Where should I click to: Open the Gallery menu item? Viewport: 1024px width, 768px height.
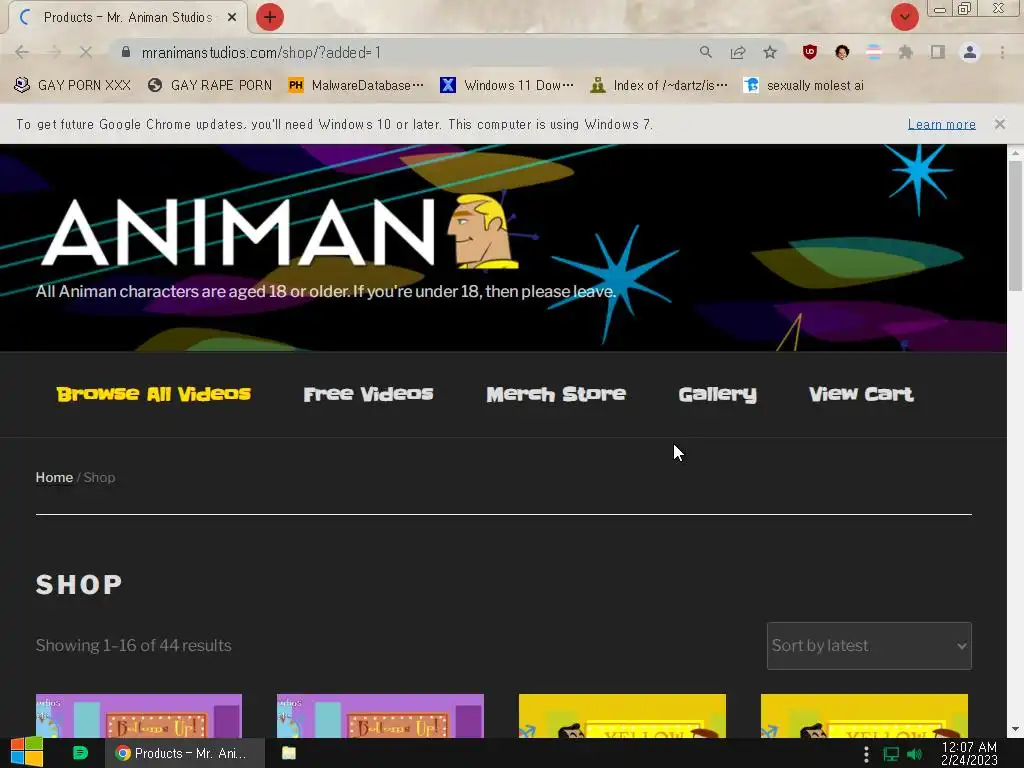click(x=717, y=394)
